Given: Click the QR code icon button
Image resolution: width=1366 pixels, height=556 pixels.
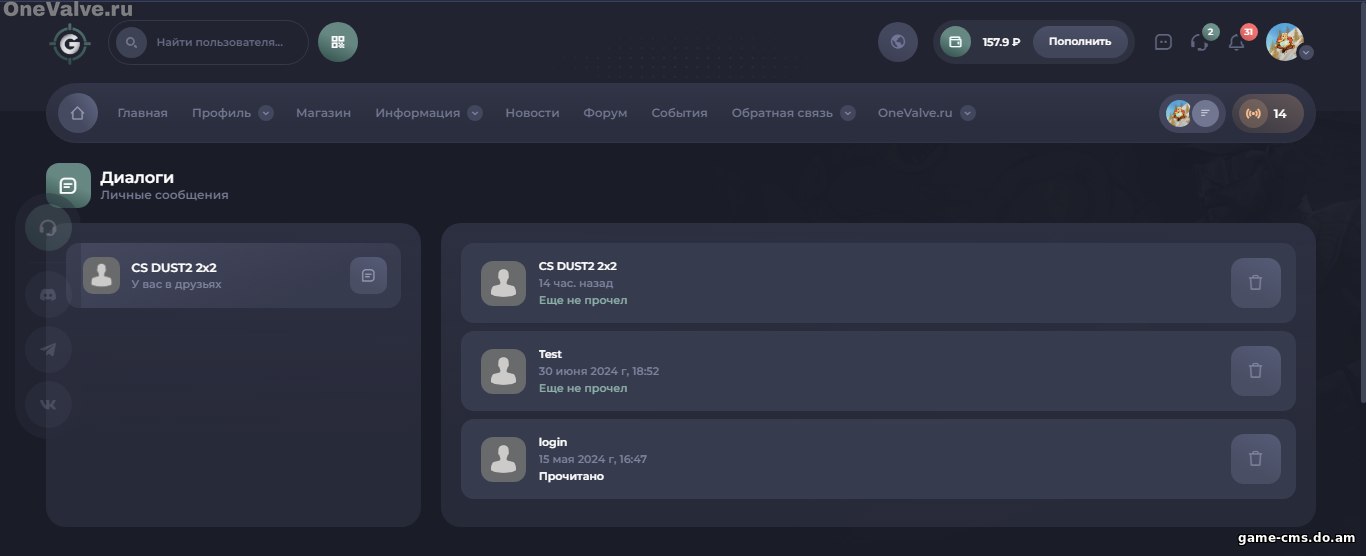Looking at the screenshot, I should [338, 42].
